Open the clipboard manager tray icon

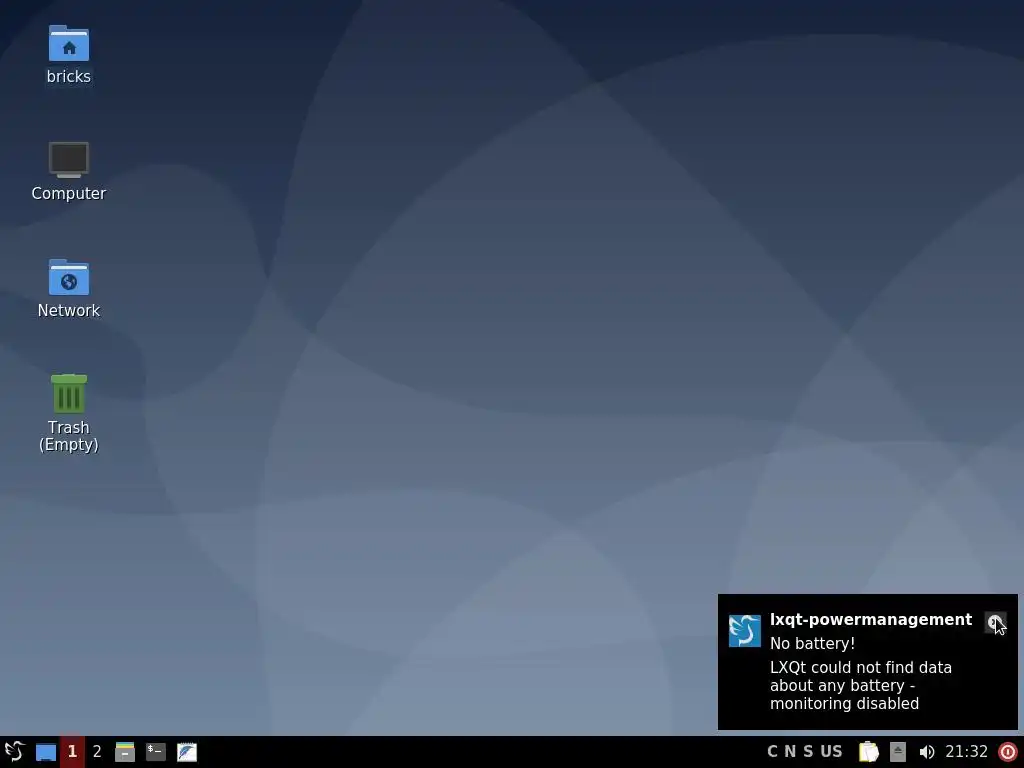(869, 752)
